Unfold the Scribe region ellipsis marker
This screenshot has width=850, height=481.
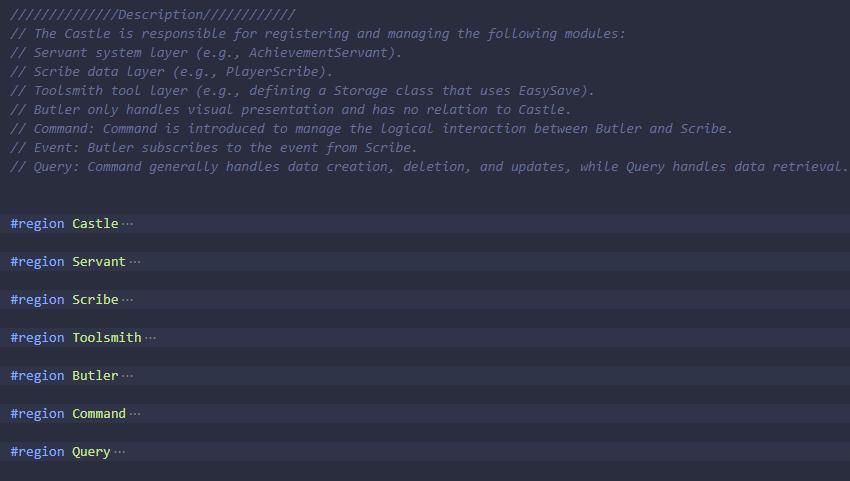(127, 300)
